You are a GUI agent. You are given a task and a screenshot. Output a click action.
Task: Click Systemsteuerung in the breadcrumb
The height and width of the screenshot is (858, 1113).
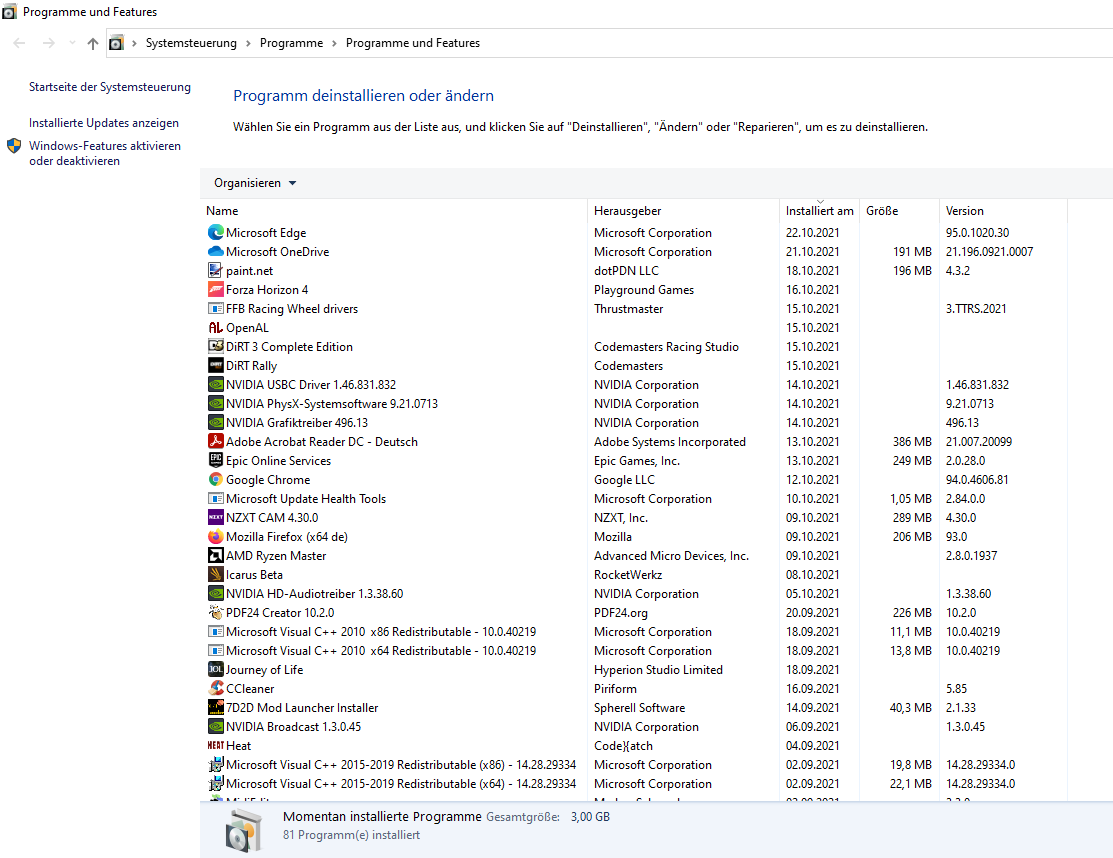click(x=191, y=43)
